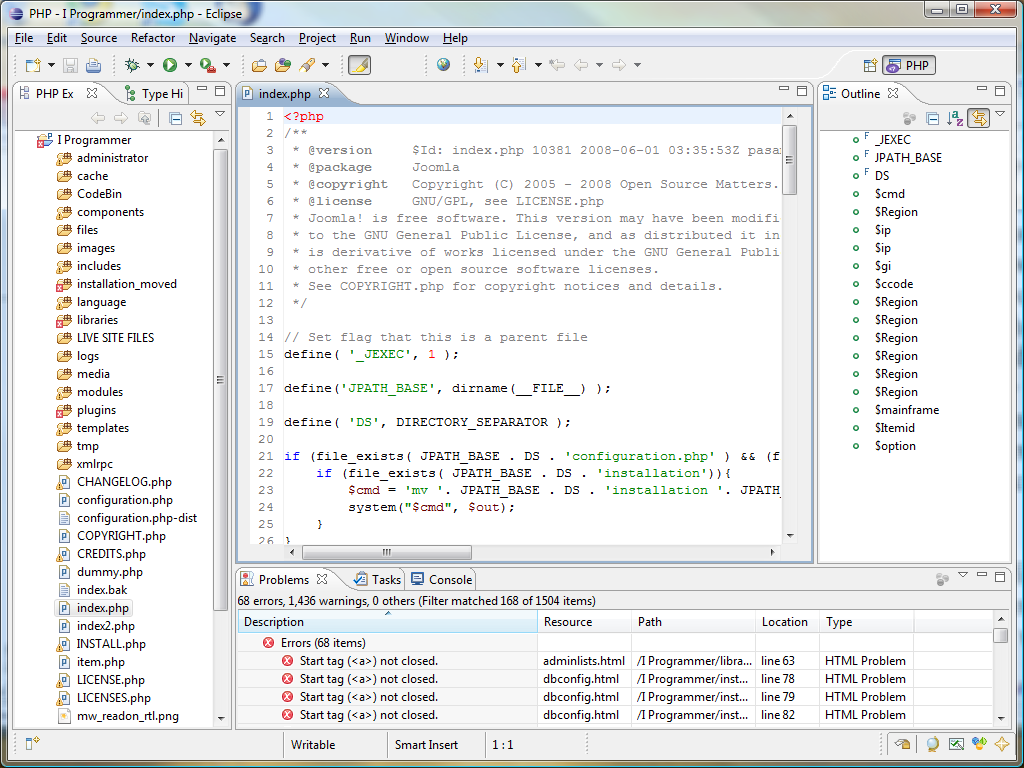Toggle alphabetical sort in Outline panel
Image resolution: width=1024 pixels, height=768 pixels.
point(955,118)
